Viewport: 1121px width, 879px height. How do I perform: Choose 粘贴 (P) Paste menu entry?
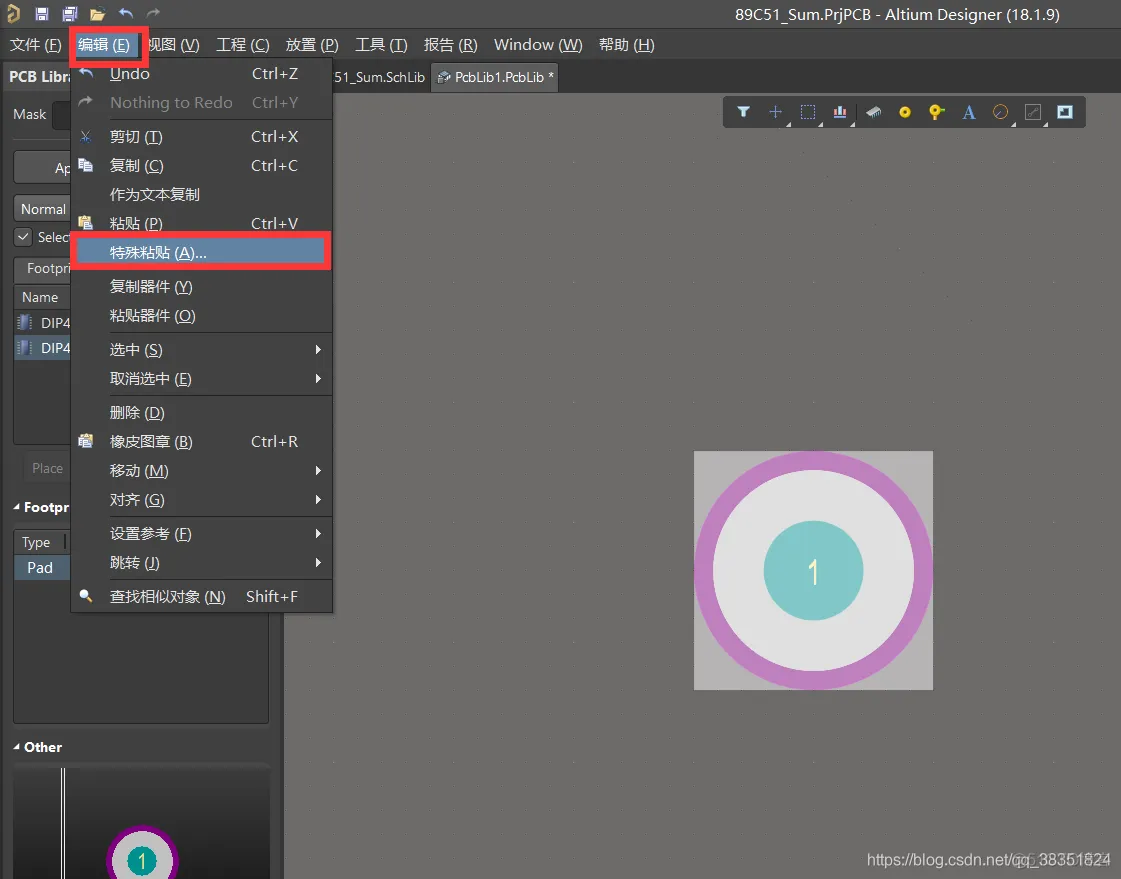point(202,223)
